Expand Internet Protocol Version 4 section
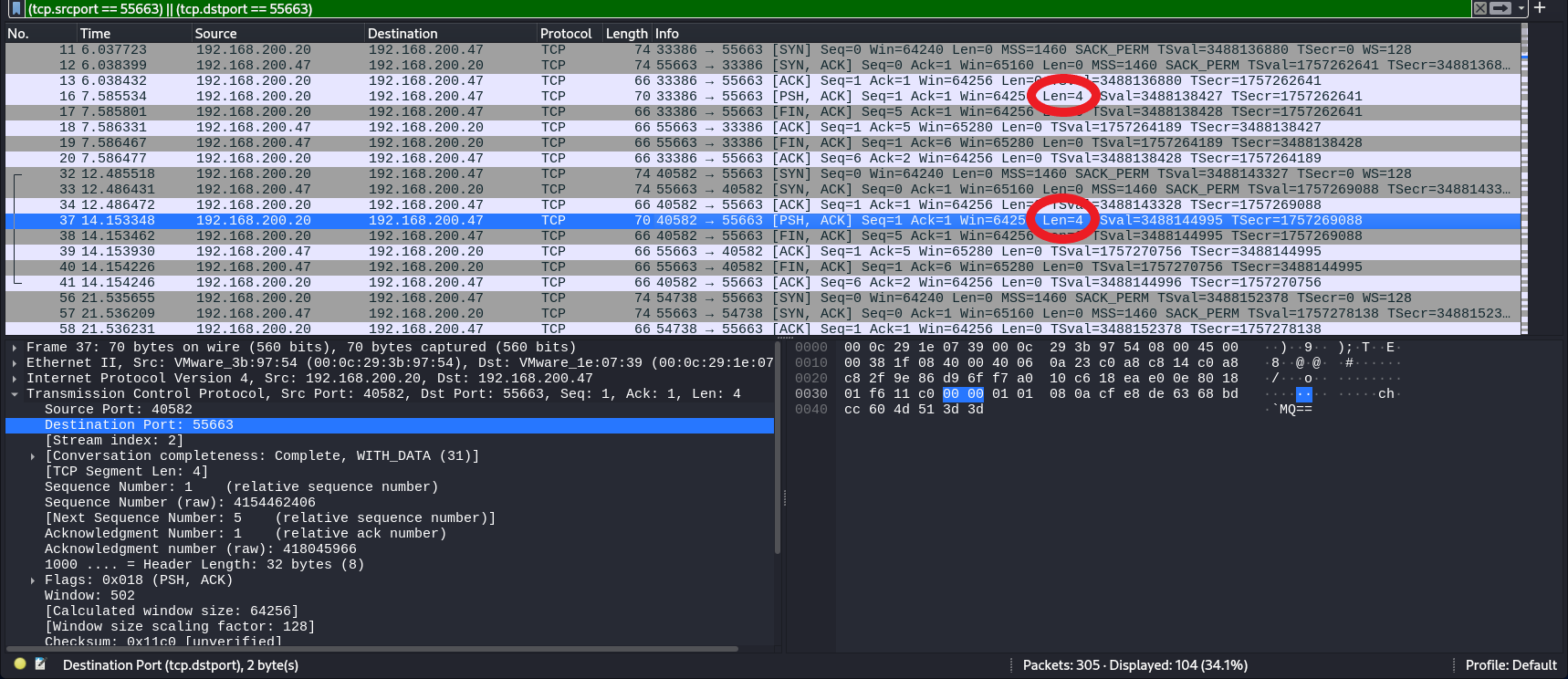This screenshot has height=679, width=1568. point(15,379)
